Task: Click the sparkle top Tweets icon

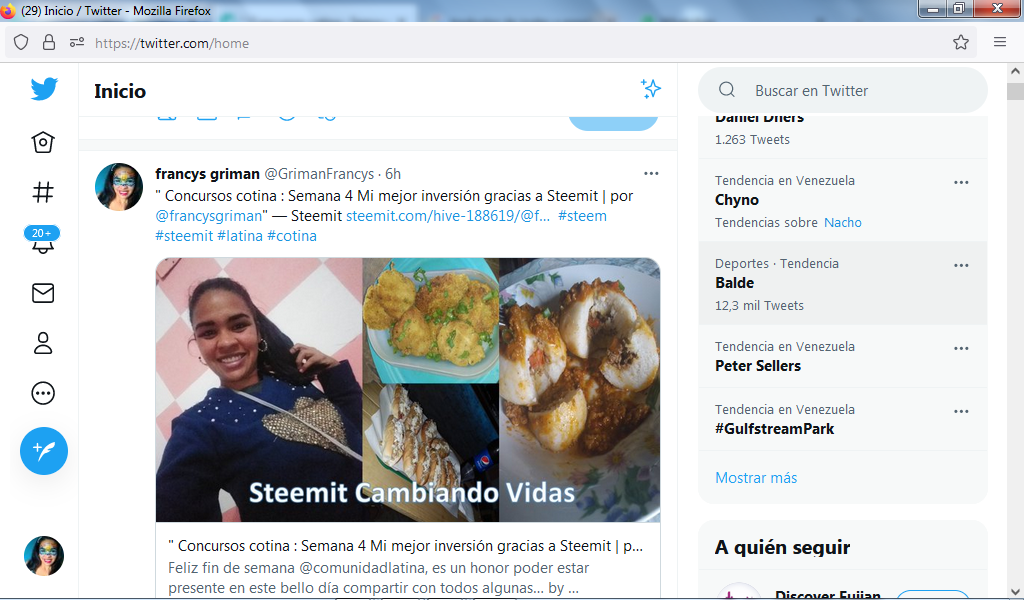Action: pyautogui.click(x=650, y=89)
